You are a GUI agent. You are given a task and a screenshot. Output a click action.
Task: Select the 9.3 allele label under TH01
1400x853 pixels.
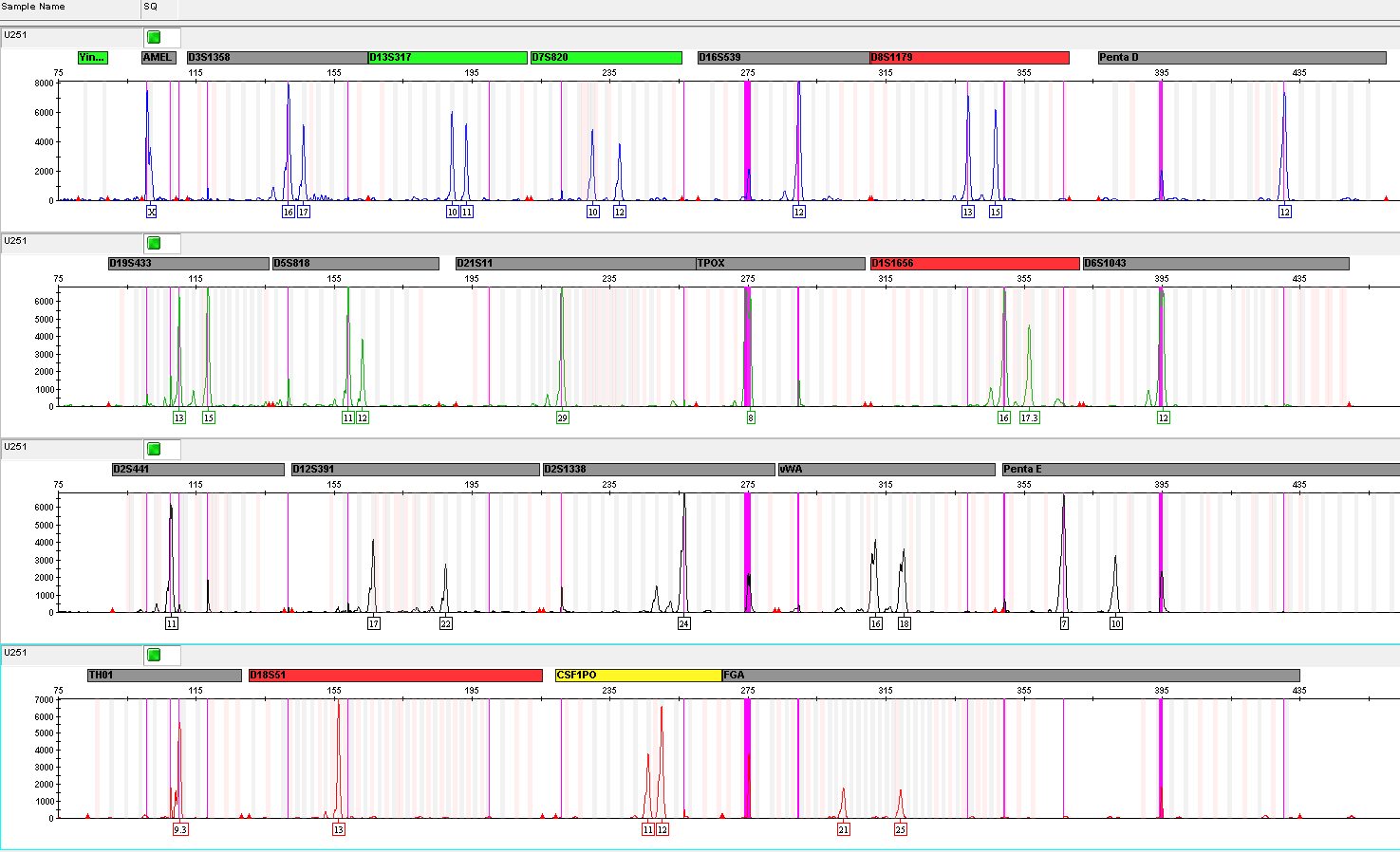coord(180,830)
